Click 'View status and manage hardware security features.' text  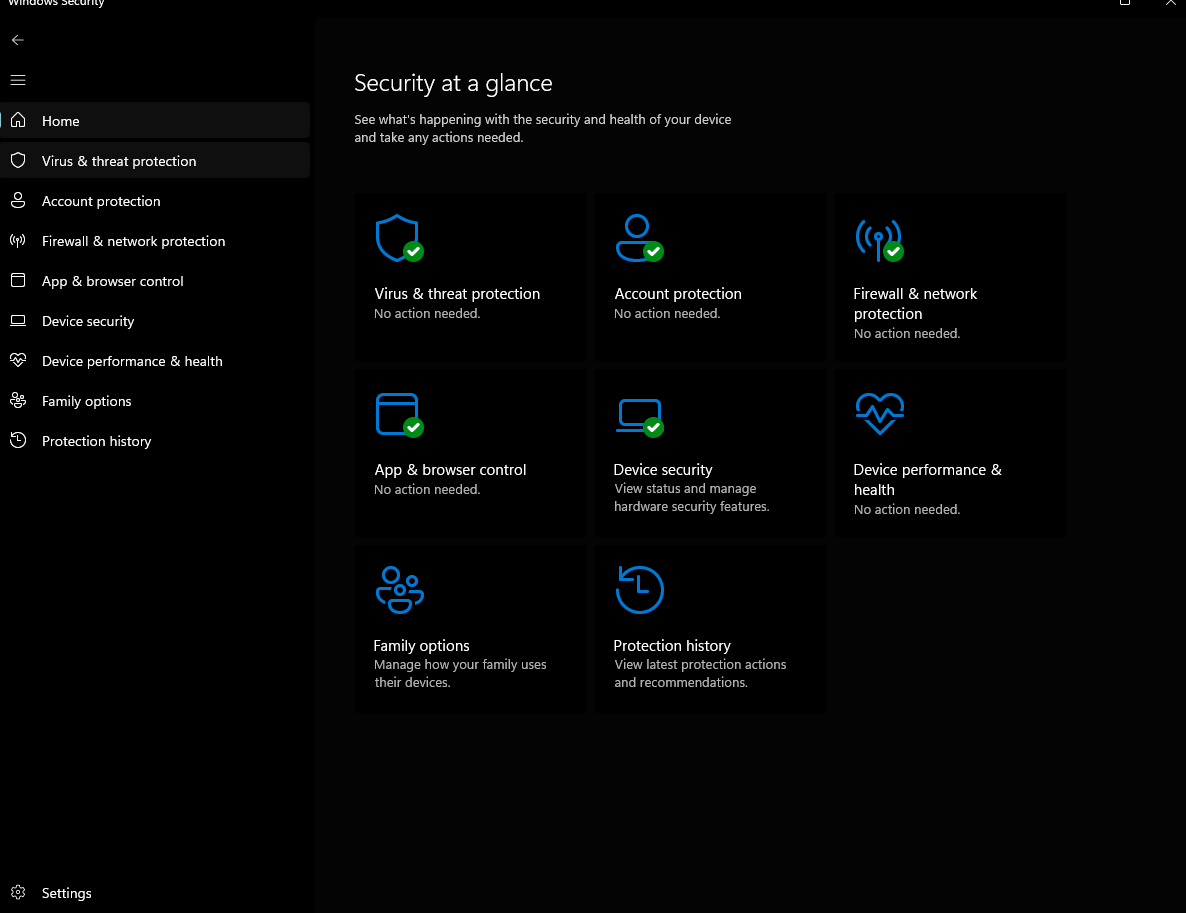[x=691, y=498]
